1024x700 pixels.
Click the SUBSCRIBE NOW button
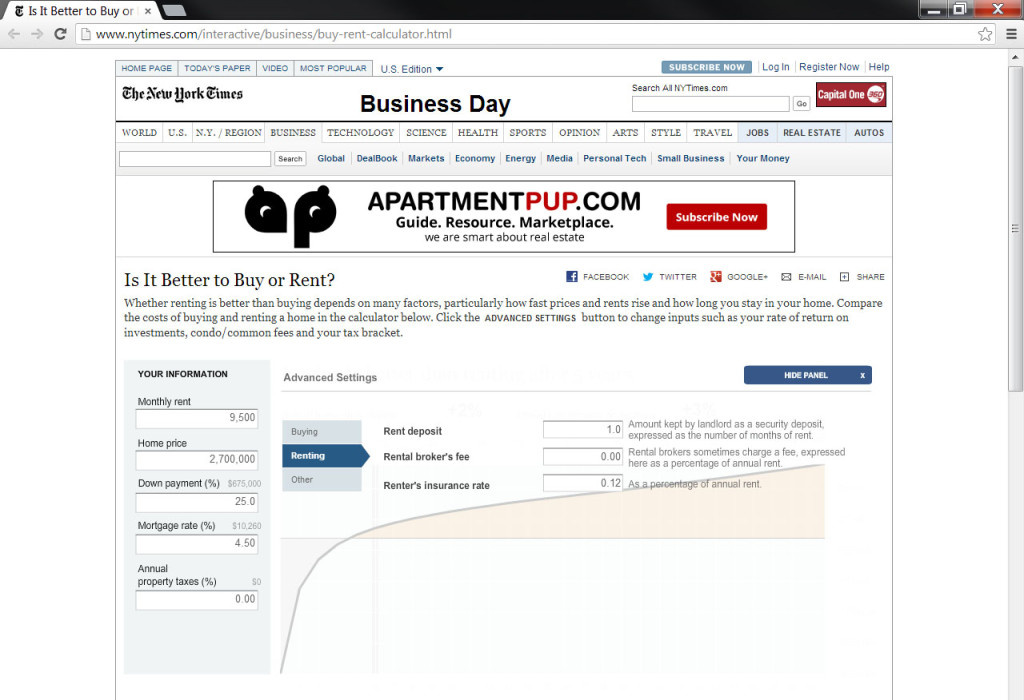pos(706,67)
